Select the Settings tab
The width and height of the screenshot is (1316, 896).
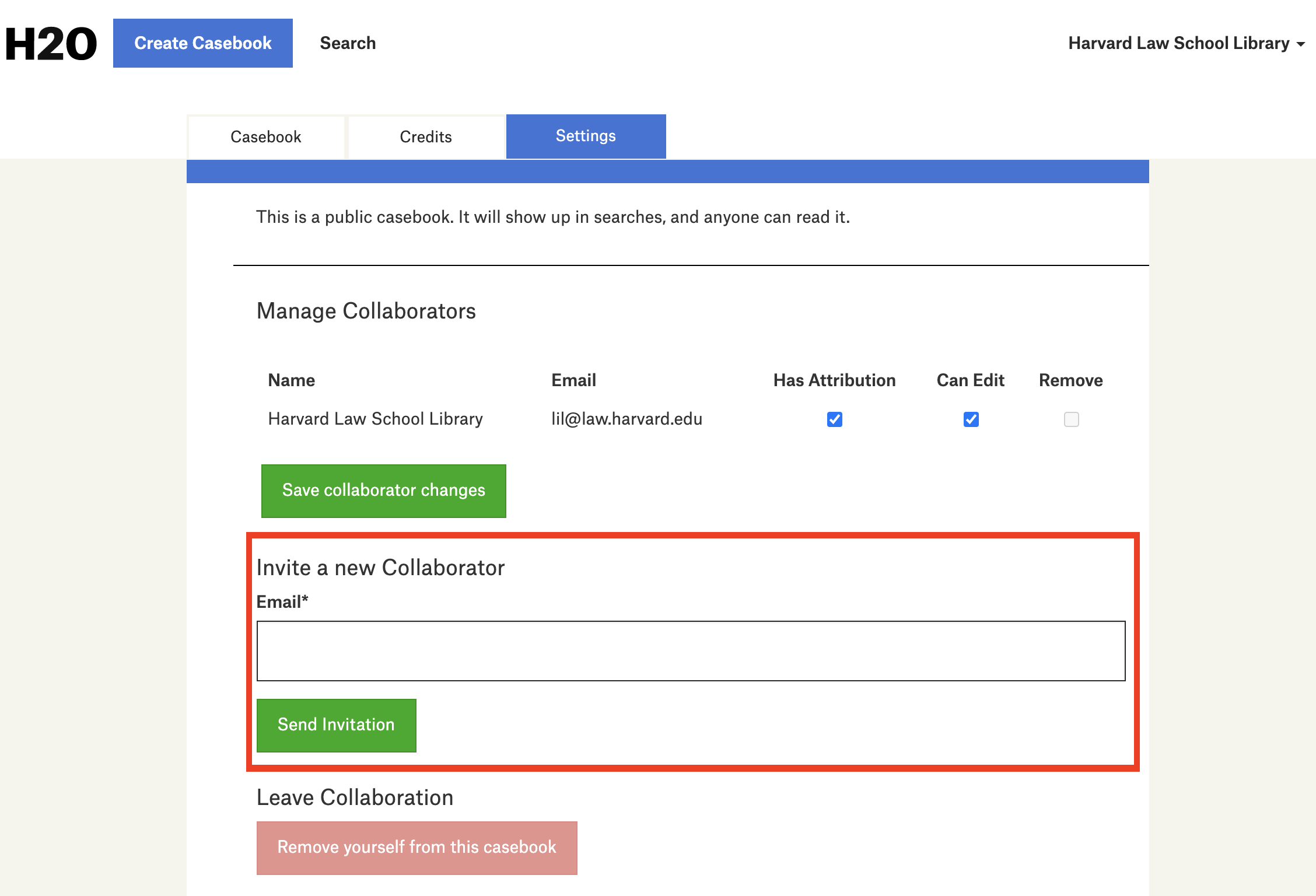tap(586, 136)
